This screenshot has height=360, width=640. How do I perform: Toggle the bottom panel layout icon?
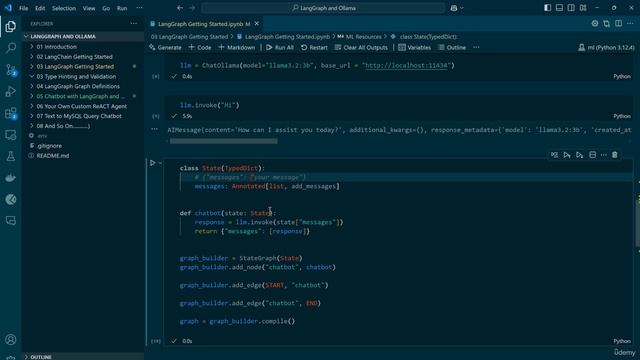pos(559,8)
